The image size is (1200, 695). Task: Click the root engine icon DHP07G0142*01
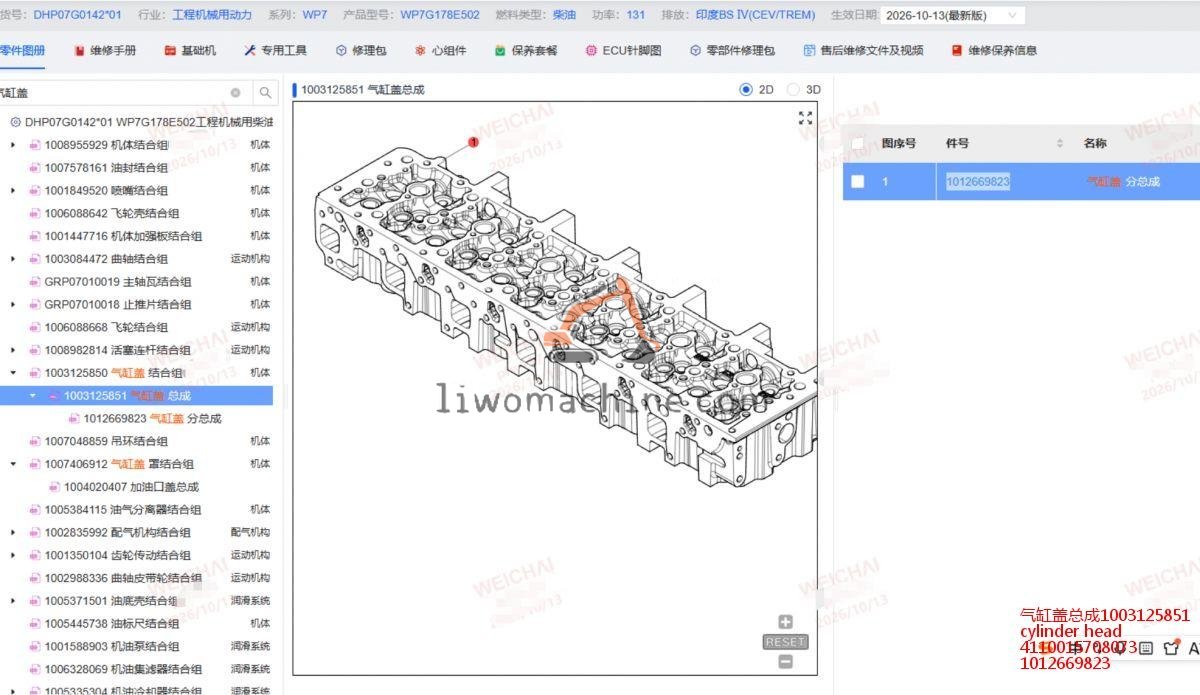15,122
